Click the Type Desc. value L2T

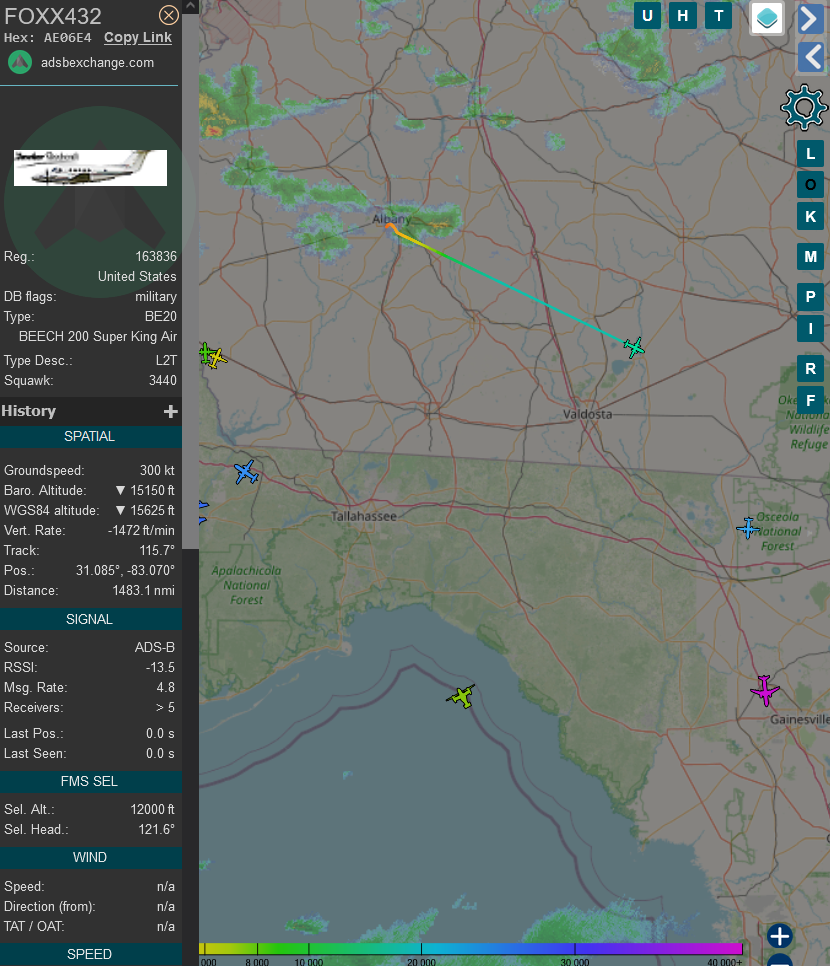point(166,360)
